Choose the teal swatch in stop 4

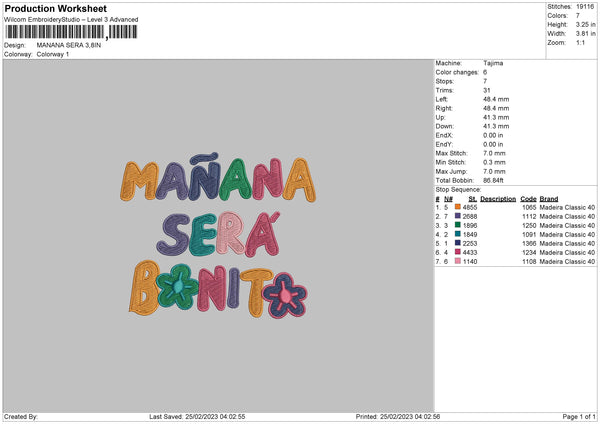[458, 234]
